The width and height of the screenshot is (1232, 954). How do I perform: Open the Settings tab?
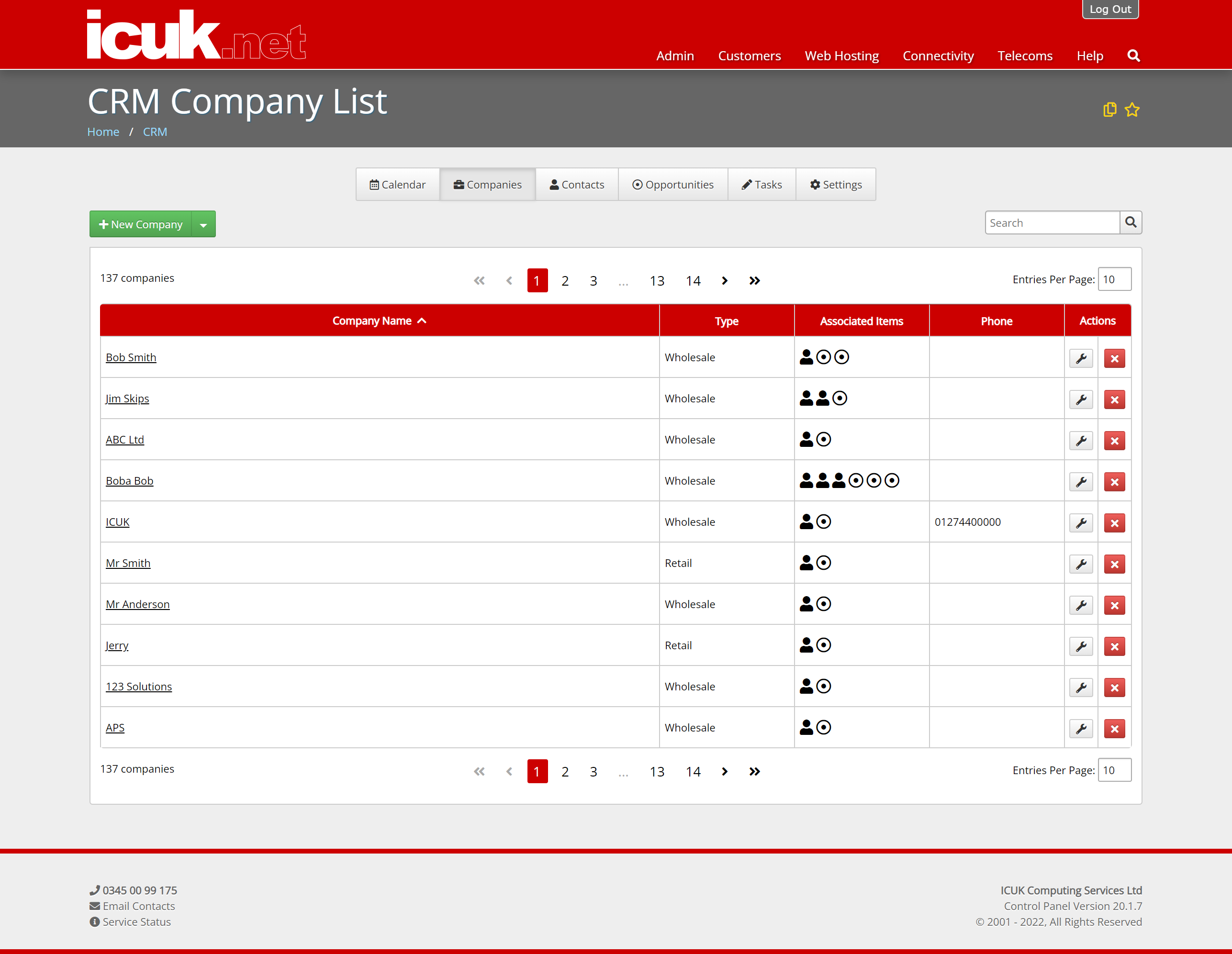tap(835, 184)
